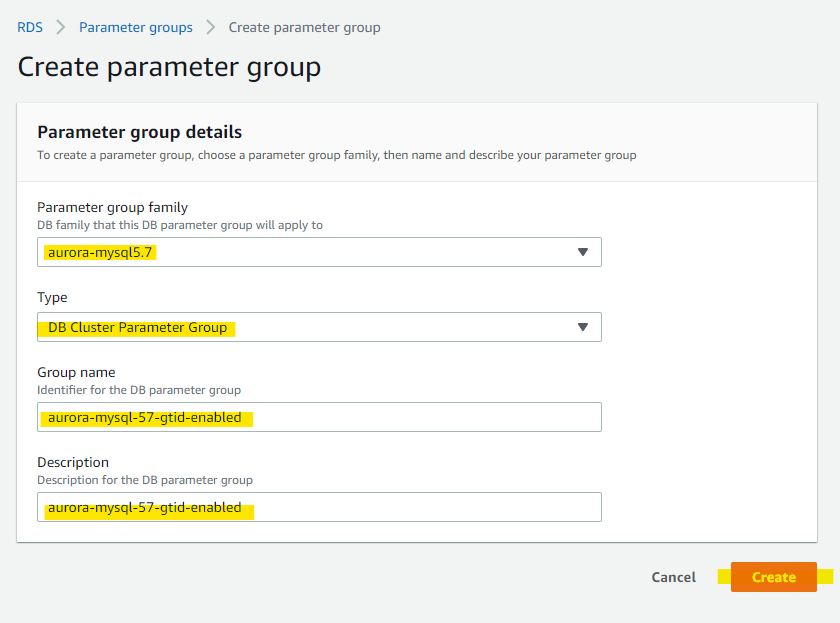Click the chevron after Parameter groups breadcrumb
This screenshot has height=623, width=840.
coord(211,27)
